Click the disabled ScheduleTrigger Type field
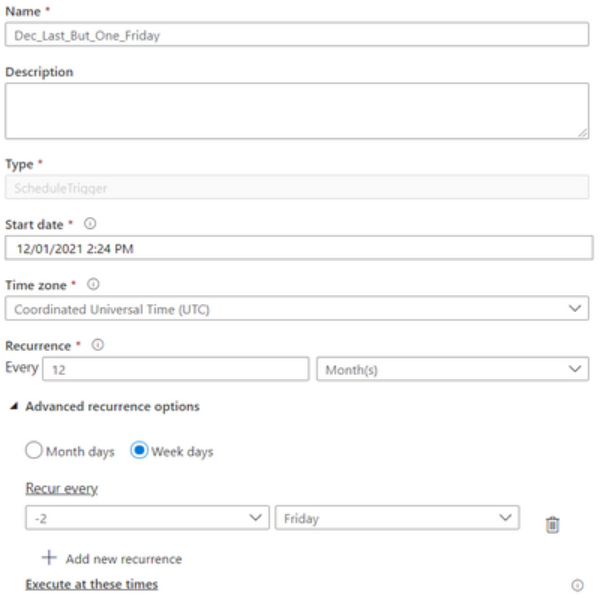This screenshot has height=598, width=603. tap(297, 187)
